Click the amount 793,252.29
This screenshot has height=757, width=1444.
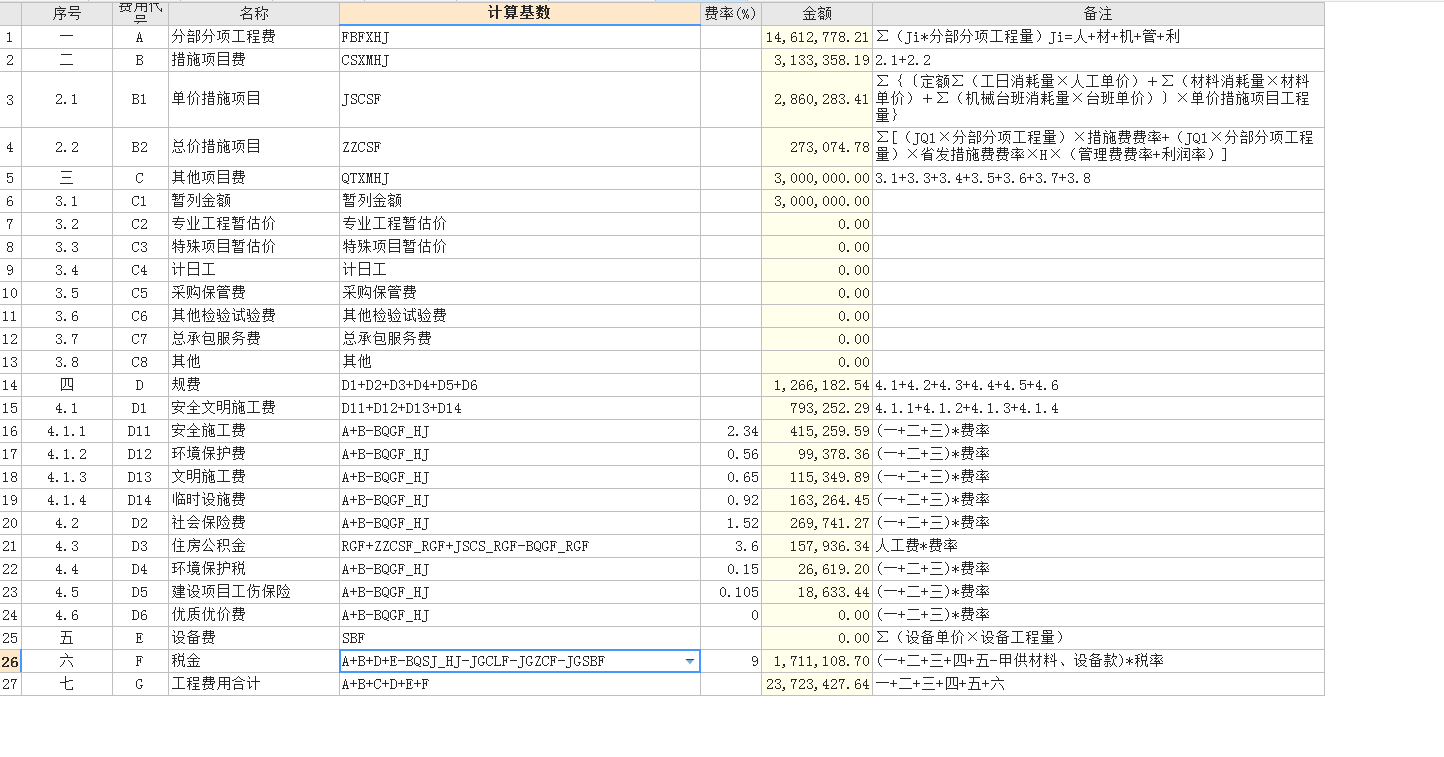click(817, 408)
